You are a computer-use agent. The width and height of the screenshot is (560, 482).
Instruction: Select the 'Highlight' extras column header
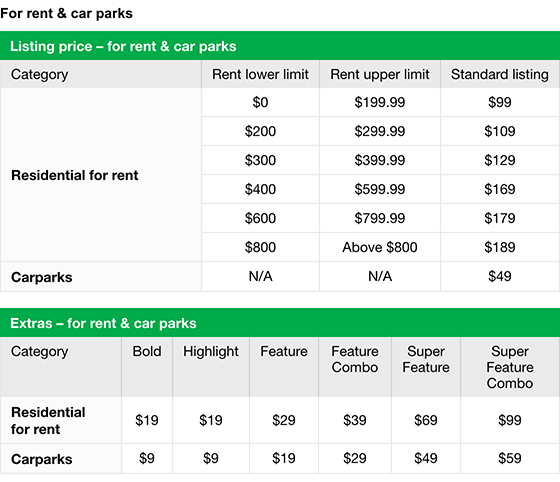(211, 351)
